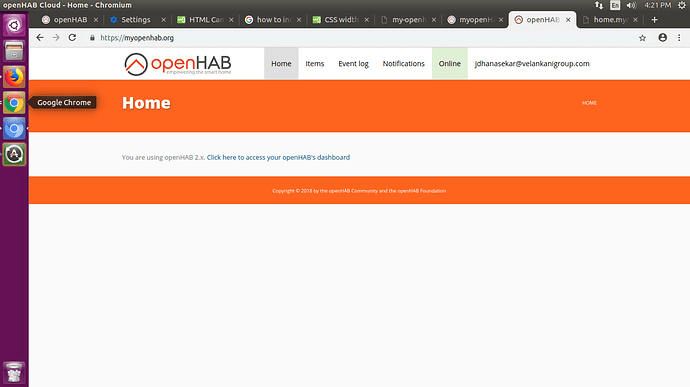
Task: Open Software Updater in the launcher
Action: [14, 154]
